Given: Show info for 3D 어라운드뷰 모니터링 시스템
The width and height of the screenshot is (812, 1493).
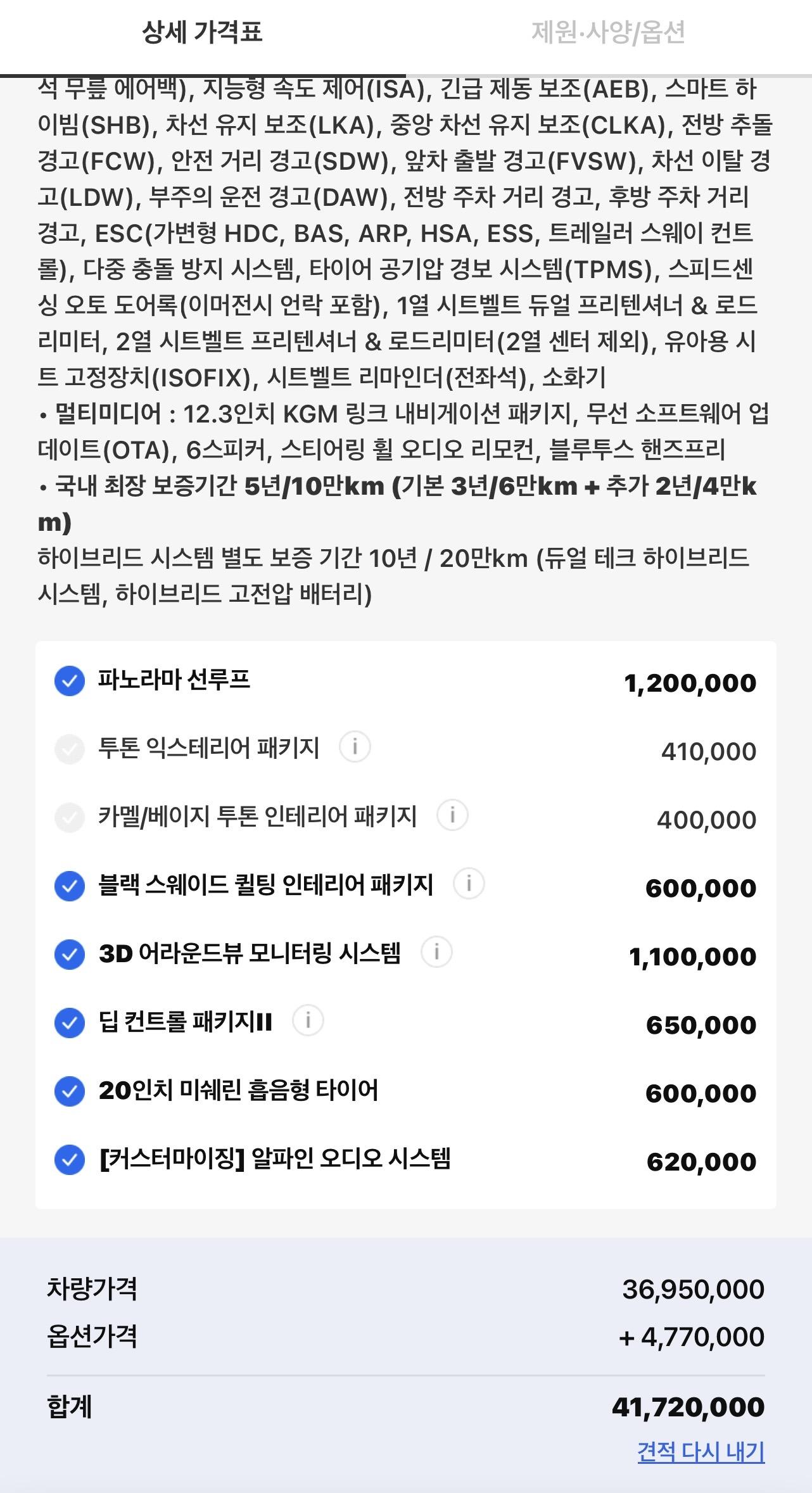Looking at the screenshot, I should [x=436, y=952].
